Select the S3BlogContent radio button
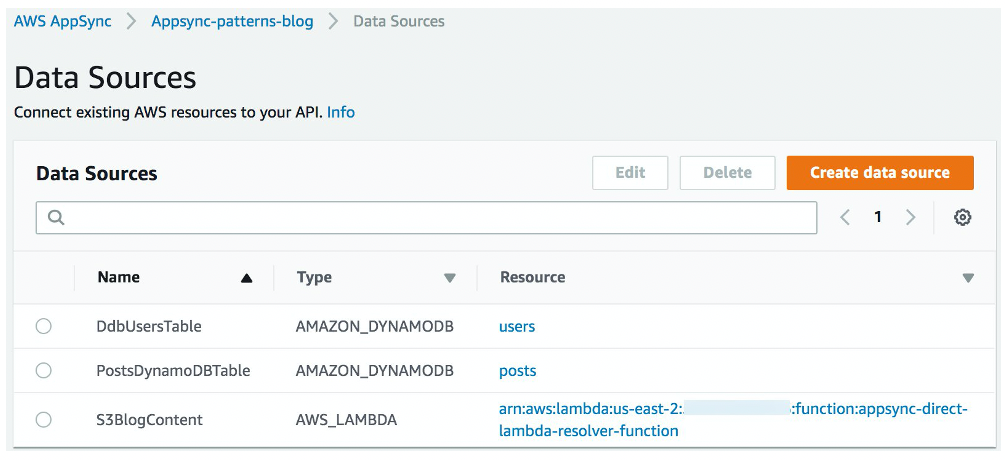The height and width of the screenshot is (460, 1005). (43, 420)
